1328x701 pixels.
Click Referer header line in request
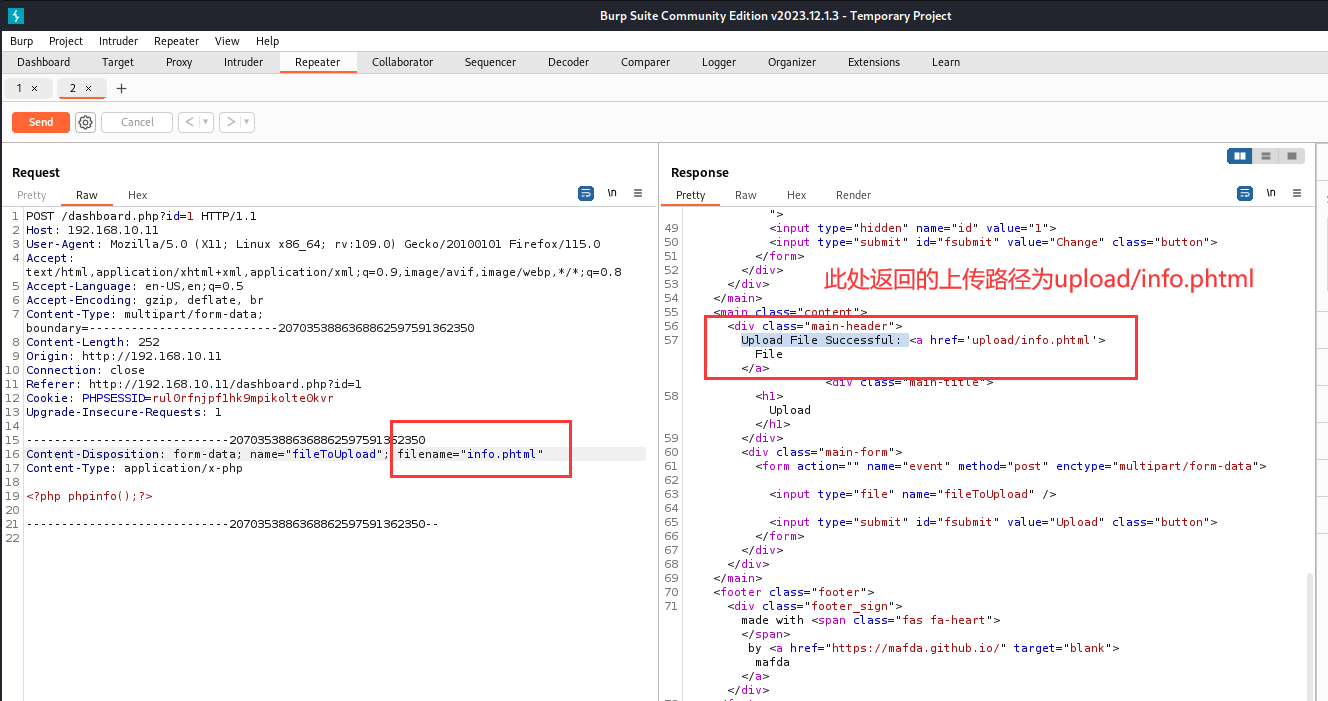point(193,384)
